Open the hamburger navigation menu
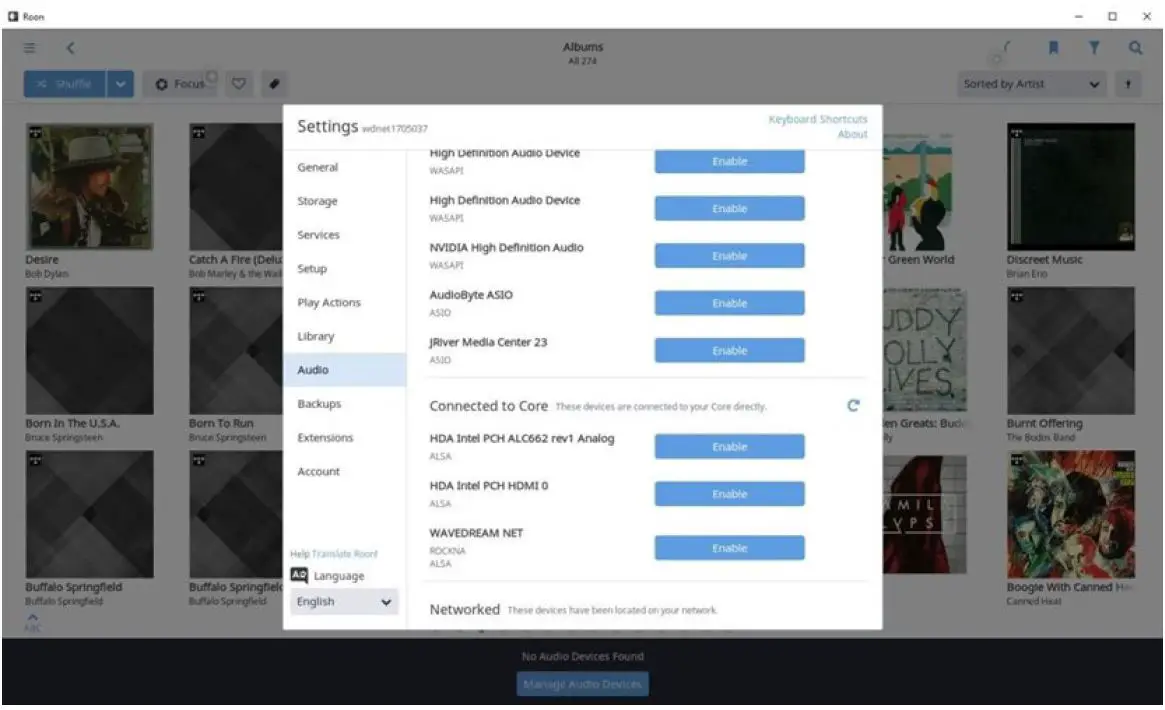The width and height of the screenshot is (1165, 710). tap(30, 48)
